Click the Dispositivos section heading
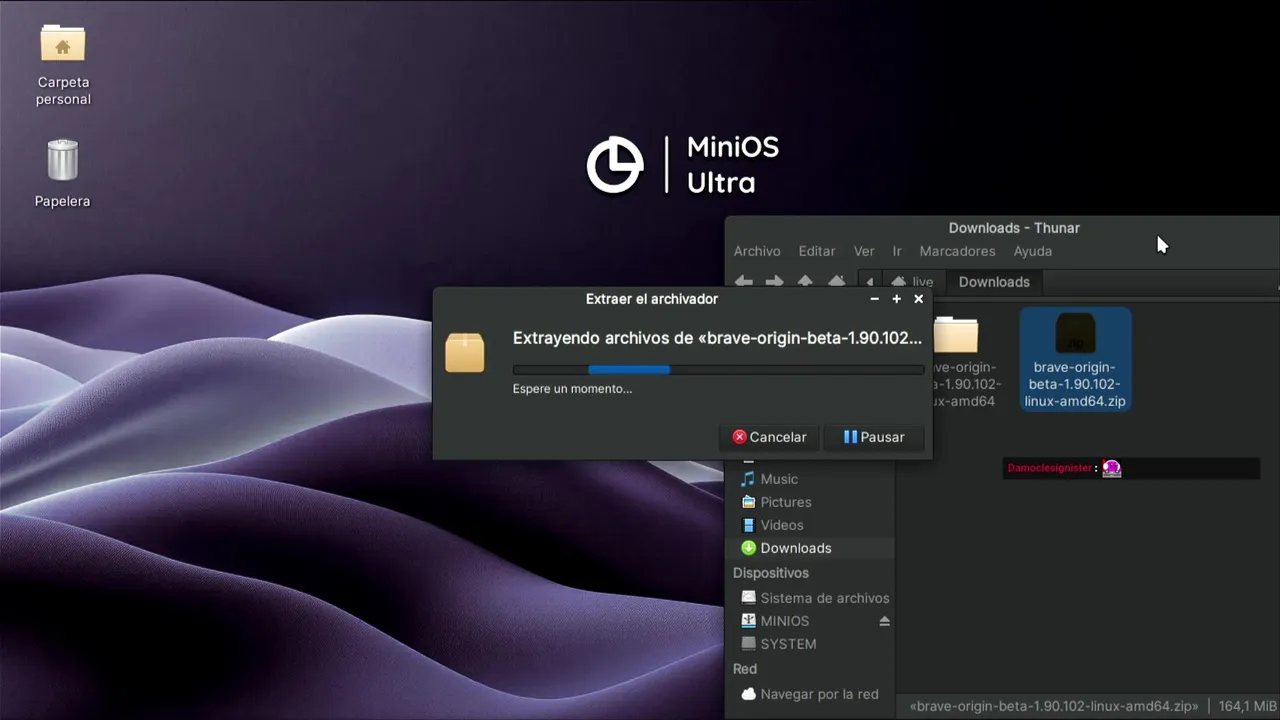This screenshot has height=720, width=1280. tap(770, 573)
